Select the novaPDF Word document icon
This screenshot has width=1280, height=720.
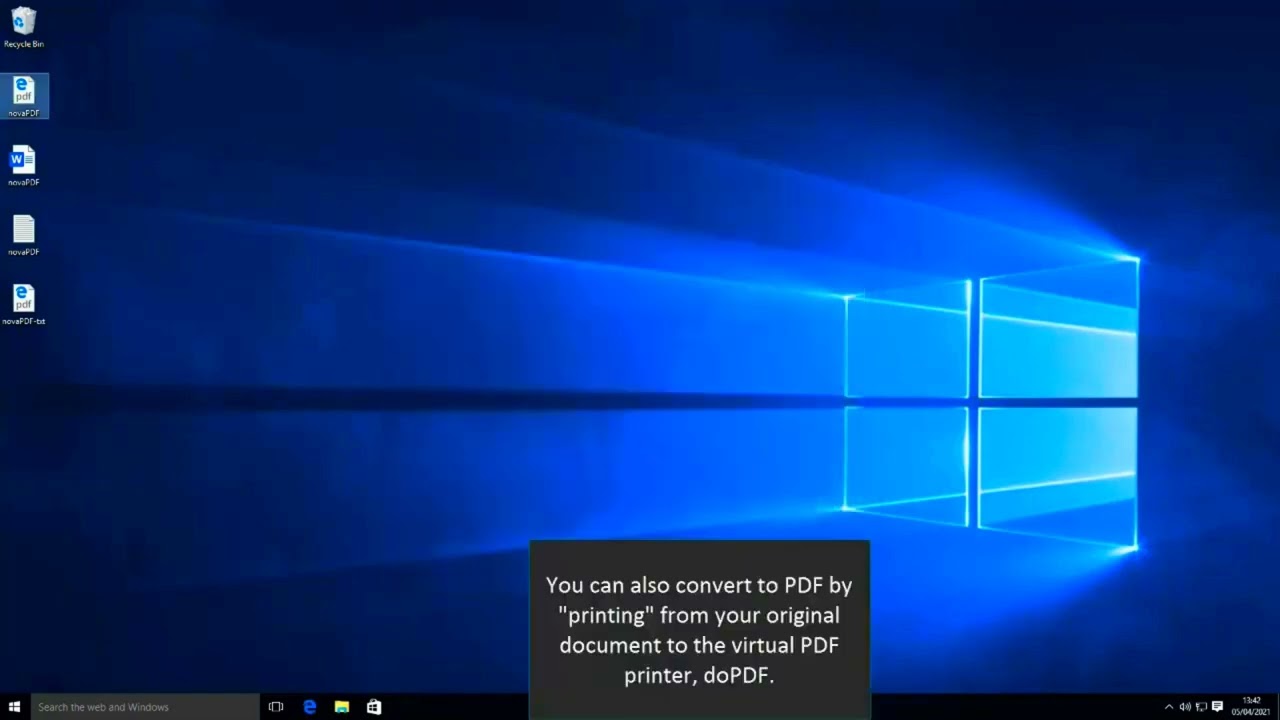[x=24, y=166]
